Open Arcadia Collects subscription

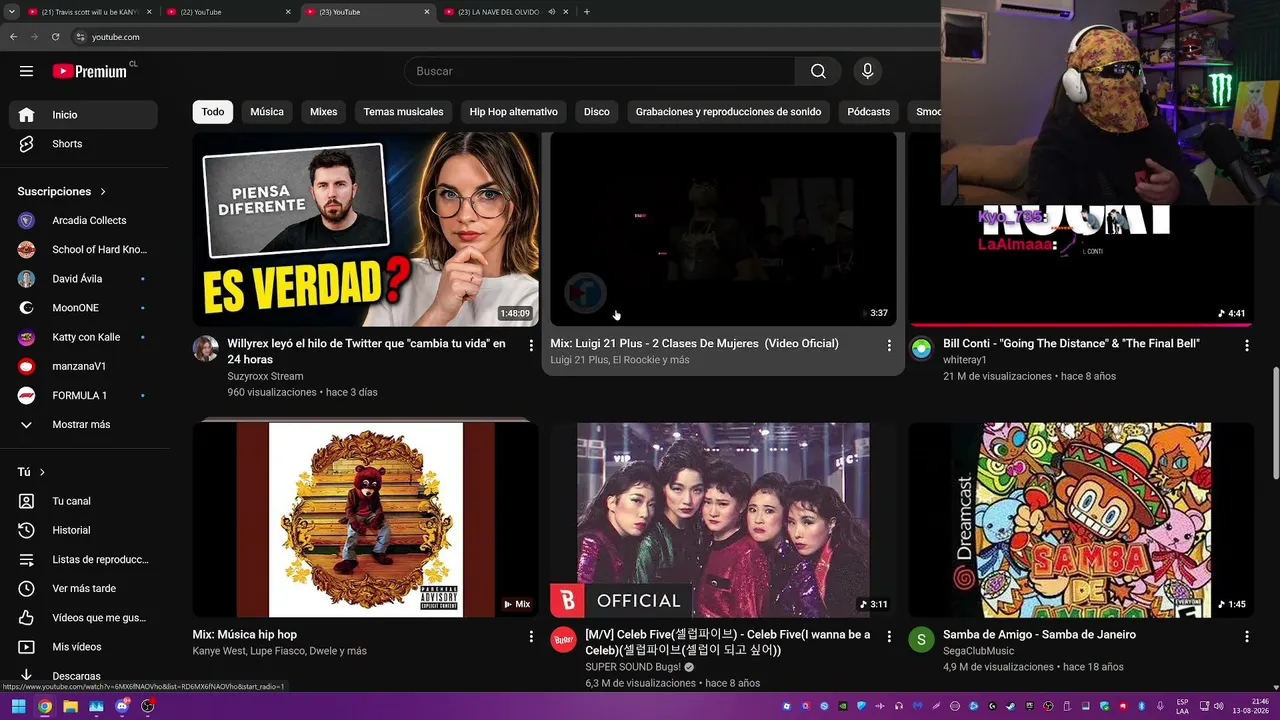pyautogui.click(x=83, y=221)
